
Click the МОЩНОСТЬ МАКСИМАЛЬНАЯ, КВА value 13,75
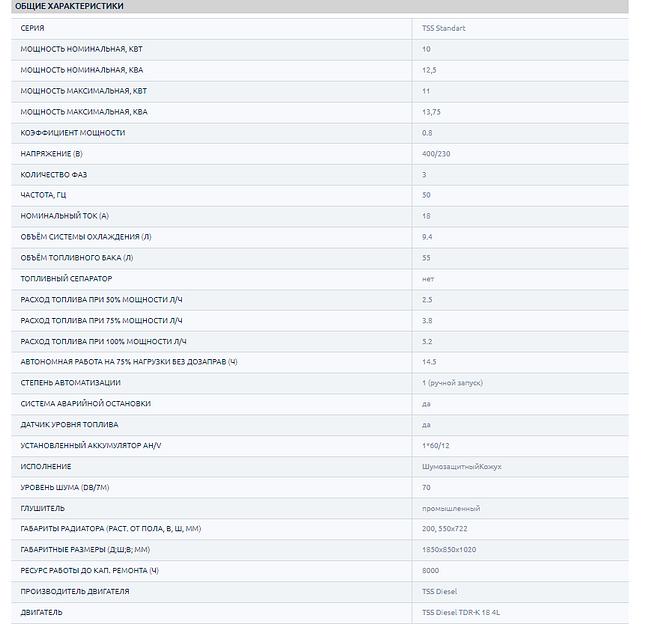click(432, 112)
